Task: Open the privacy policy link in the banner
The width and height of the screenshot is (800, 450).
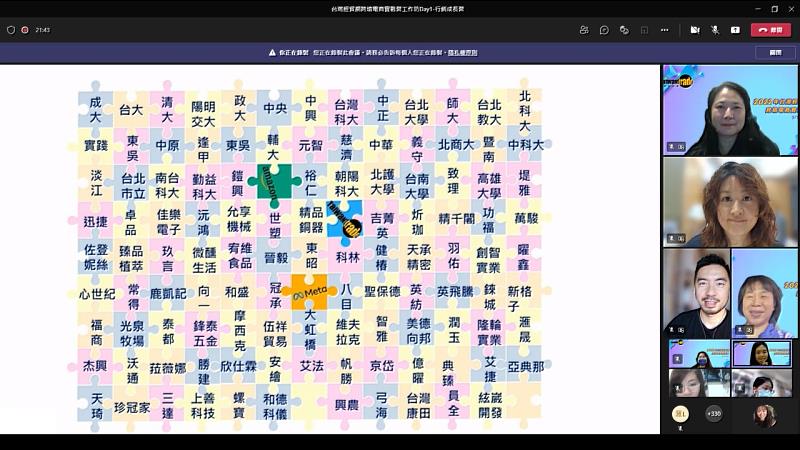Action: (x=462, y=53)
